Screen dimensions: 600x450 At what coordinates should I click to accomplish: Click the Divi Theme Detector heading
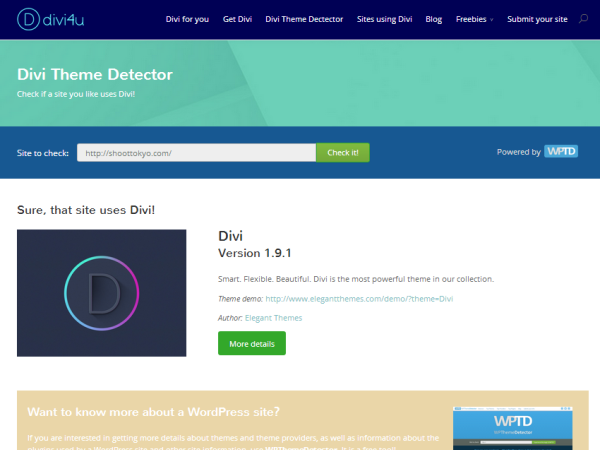coord(95,75)
